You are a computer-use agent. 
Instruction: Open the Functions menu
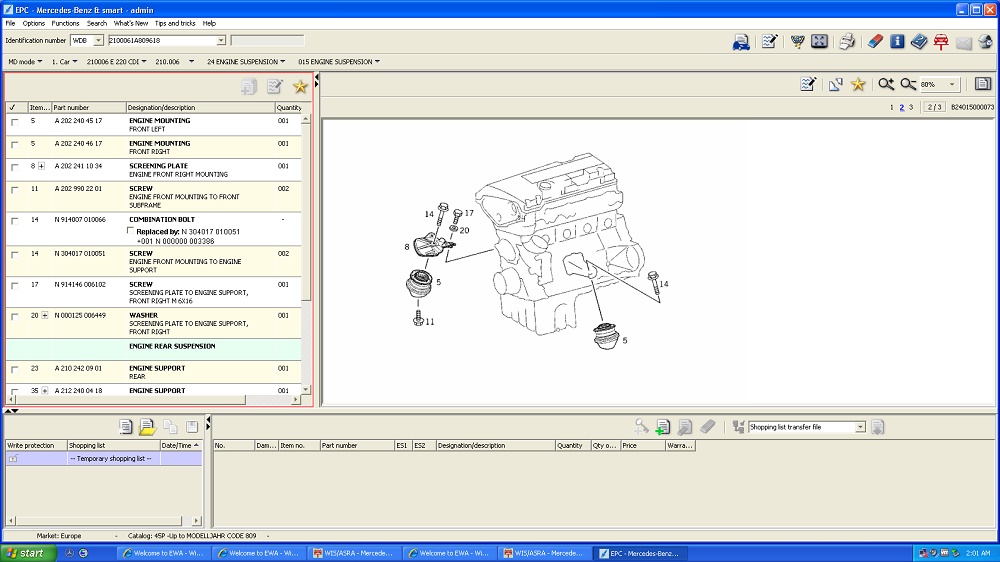pyautogui.click(x=65, y=23)
